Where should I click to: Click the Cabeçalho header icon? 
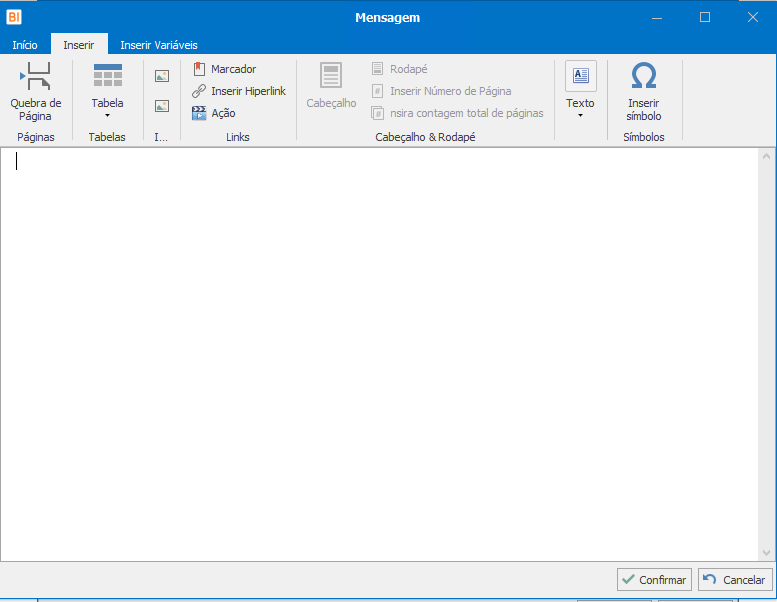point(331,75)
